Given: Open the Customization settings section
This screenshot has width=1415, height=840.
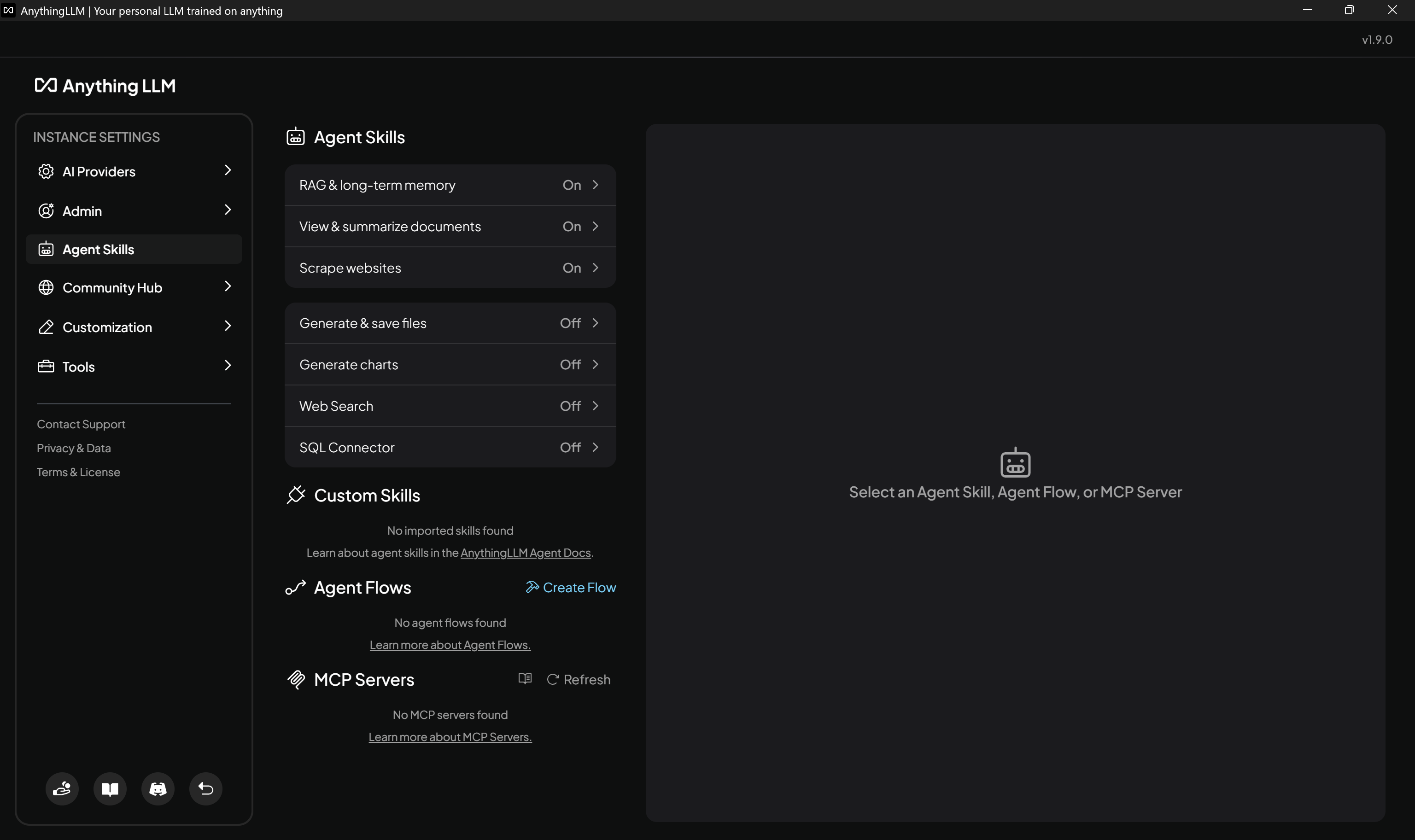Looking at the screenshot, I should tap(134, 327).
